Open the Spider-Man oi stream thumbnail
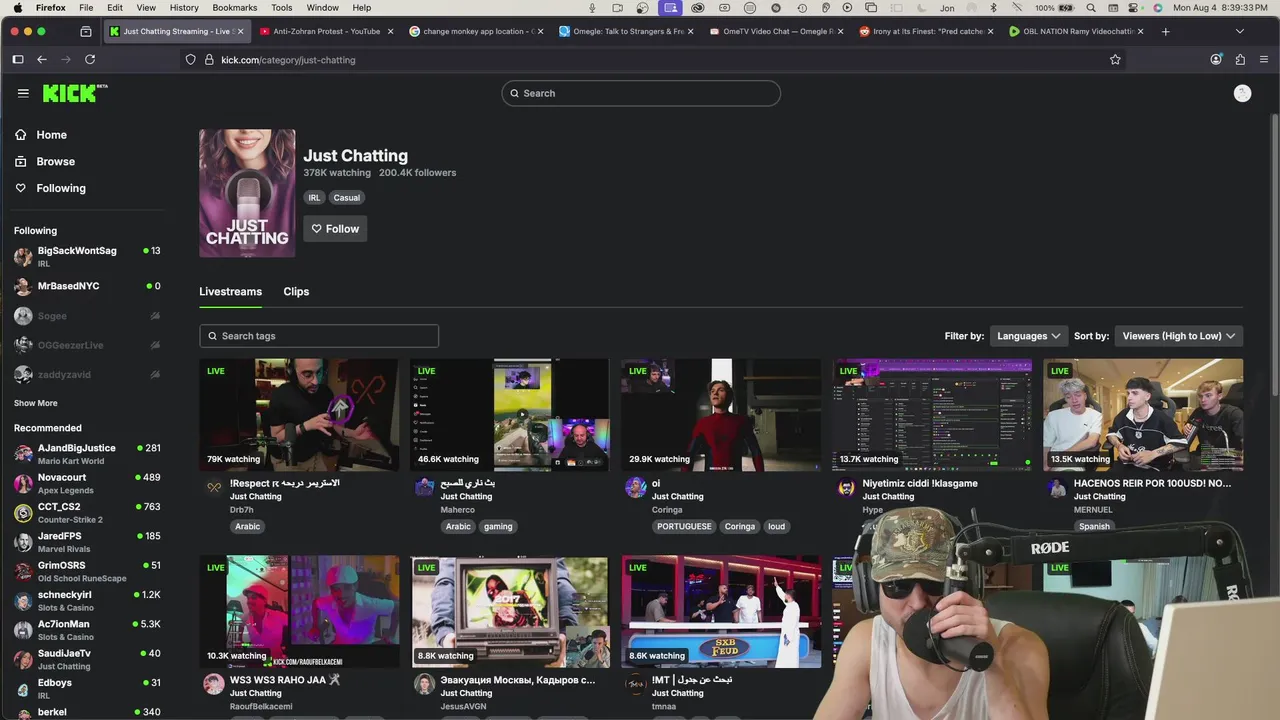 coord(721,415)
